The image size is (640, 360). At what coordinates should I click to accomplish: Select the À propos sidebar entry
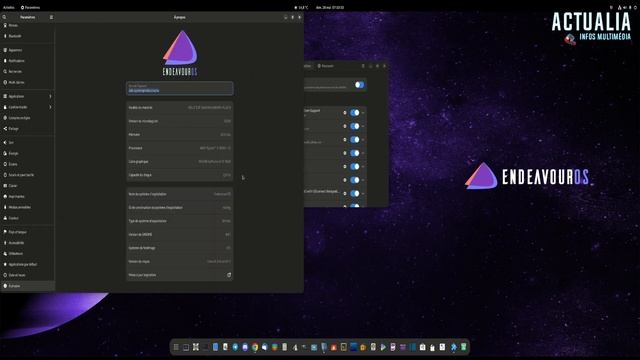pyautogui.click(x=27, y=286)
